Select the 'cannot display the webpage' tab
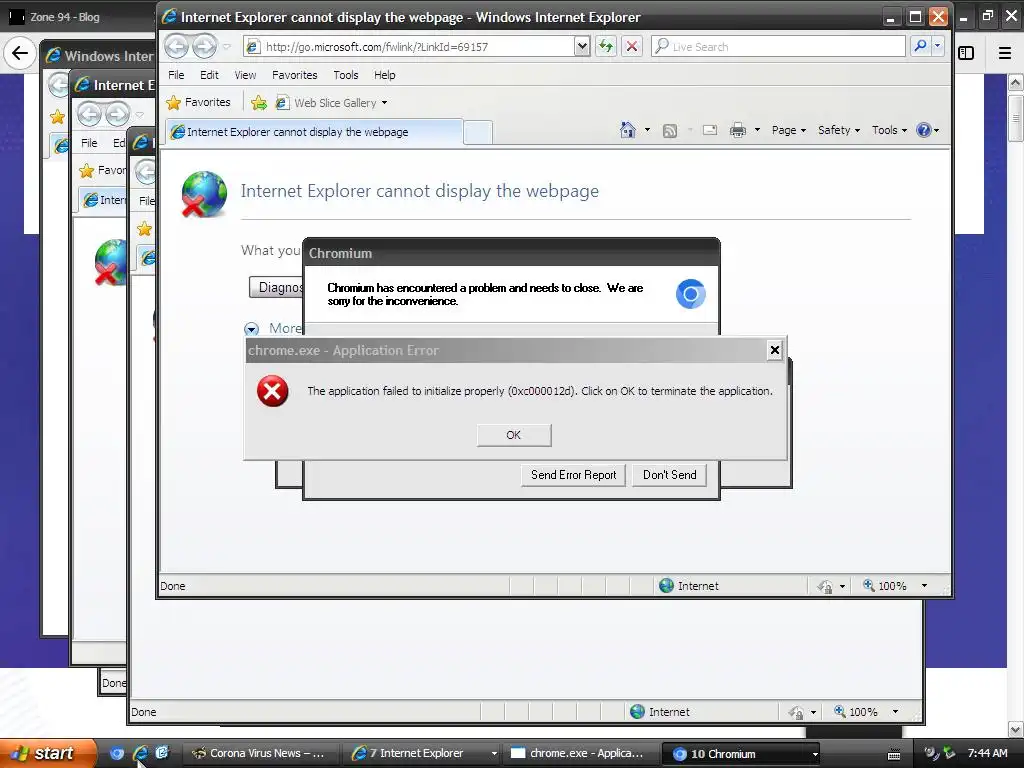The width and height of the screenshot is (1024, 768). pyautogui.click(x=314, y=132)
